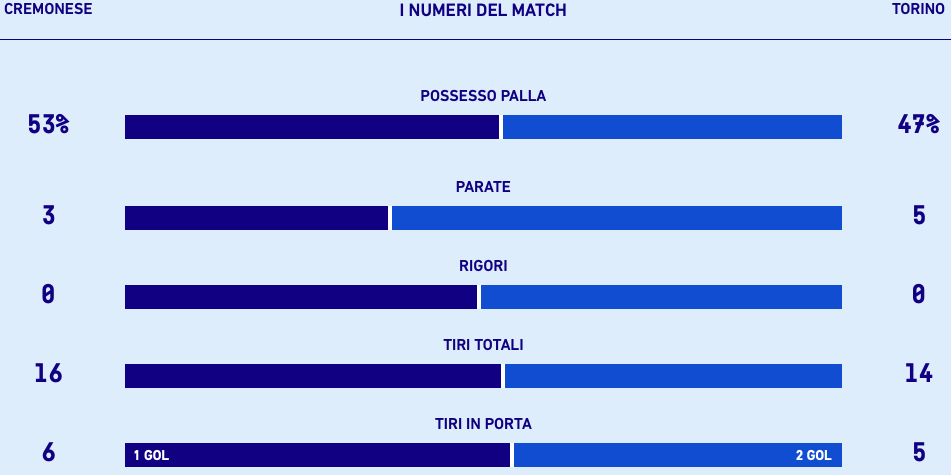Click Cremonese's 53% possession value
Screen dimensions: 951x475
(48, 125)
